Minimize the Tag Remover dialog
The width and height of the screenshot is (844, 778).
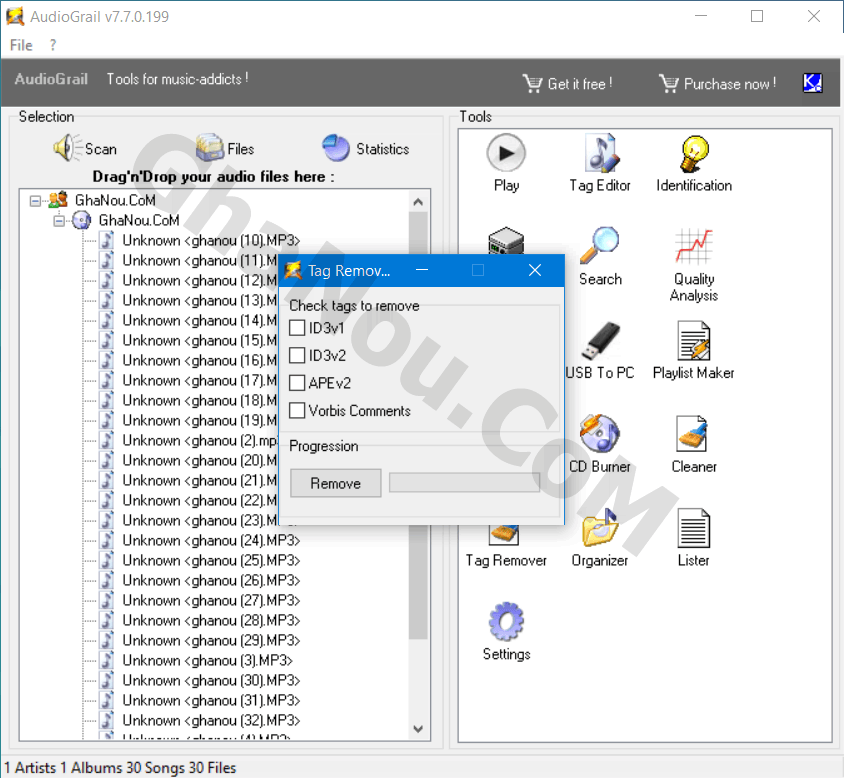422,270
